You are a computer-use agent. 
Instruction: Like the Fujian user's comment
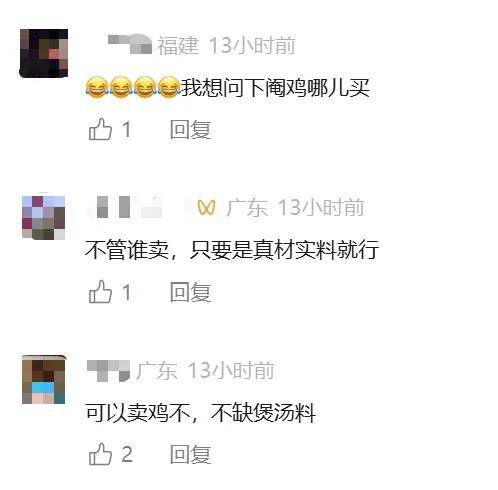point(100,129)
